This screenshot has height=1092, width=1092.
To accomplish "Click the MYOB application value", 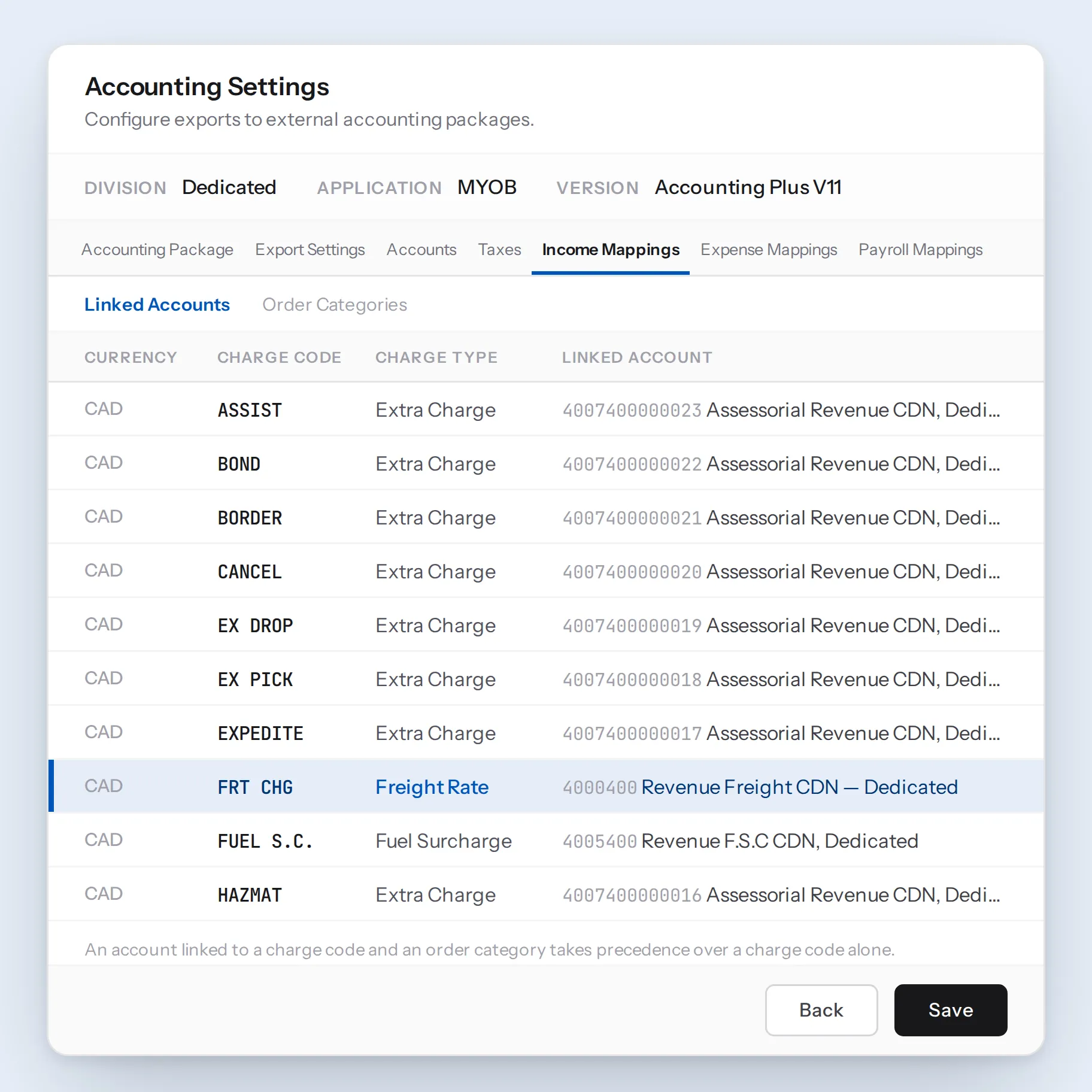I will (x=487, y=187).
